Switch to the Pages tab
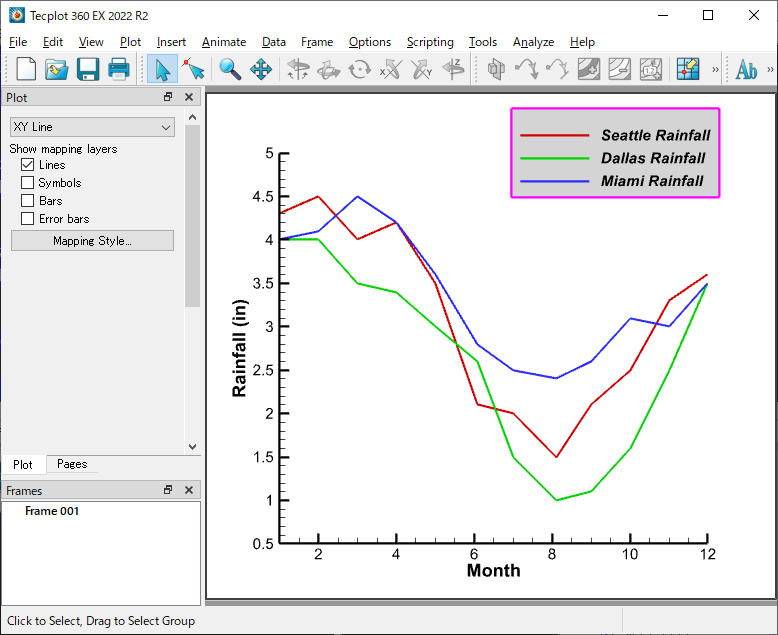The height and width of the screenshot is (635, 778). pyautogui.click(x=72, y=464)
